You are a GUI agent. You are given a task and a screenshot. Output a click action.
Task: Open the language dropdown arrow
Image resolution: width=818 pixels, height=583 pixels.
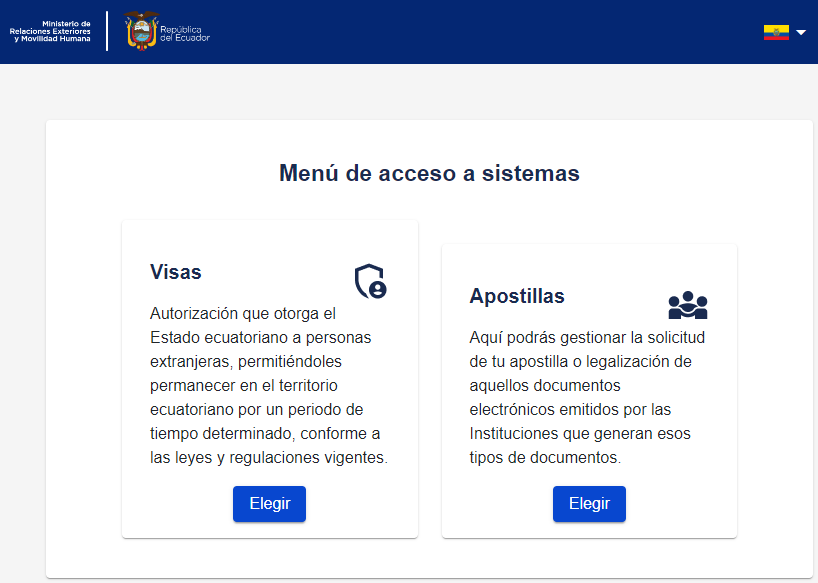(x=801, y=32)
